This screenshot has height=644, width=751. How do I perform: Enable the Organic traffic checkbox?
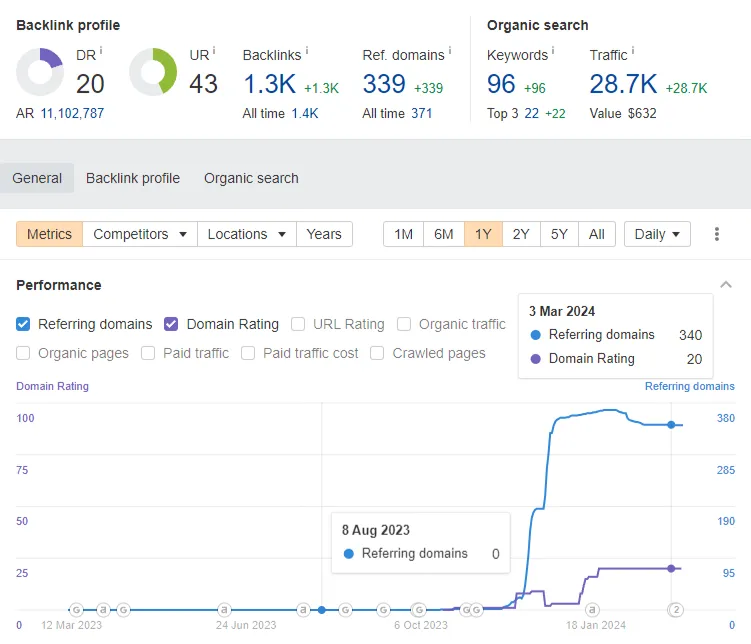point(404,324)
